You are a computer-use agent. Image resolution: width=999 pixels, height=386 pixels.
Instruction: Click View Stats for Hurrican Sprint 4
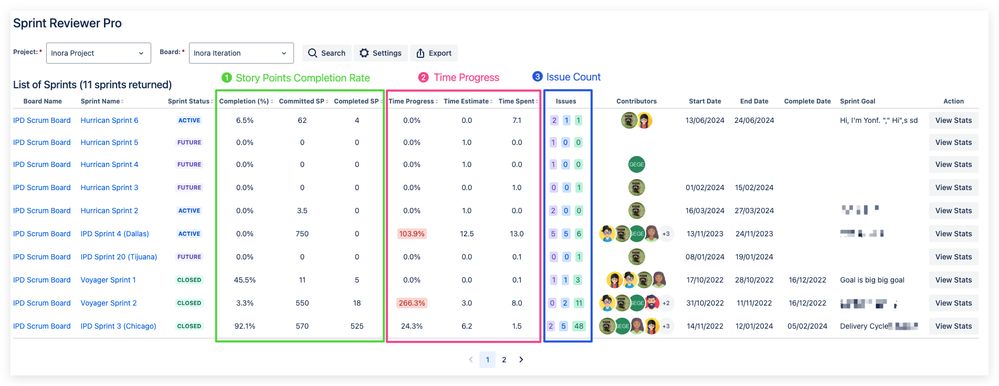[x=953, y=164]
